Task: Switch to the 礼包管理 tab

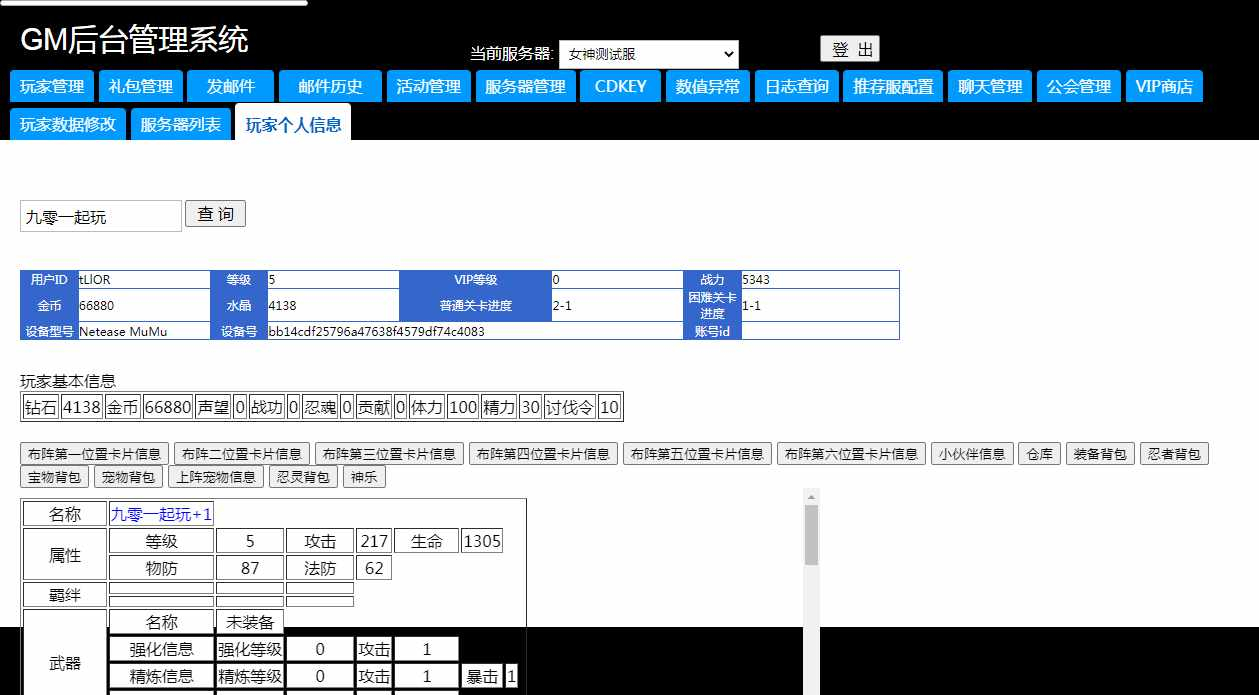Action: pyautogui.click(x=141, y=87)
